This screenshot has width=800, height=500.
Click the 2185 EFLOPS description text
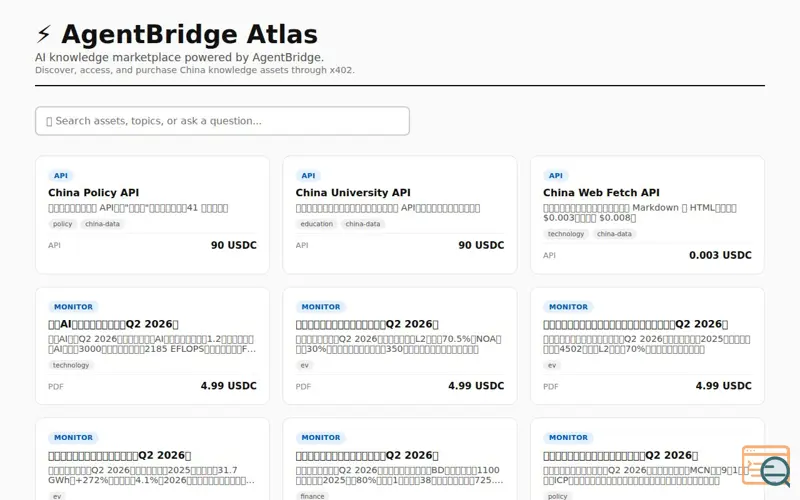point(152,344)
